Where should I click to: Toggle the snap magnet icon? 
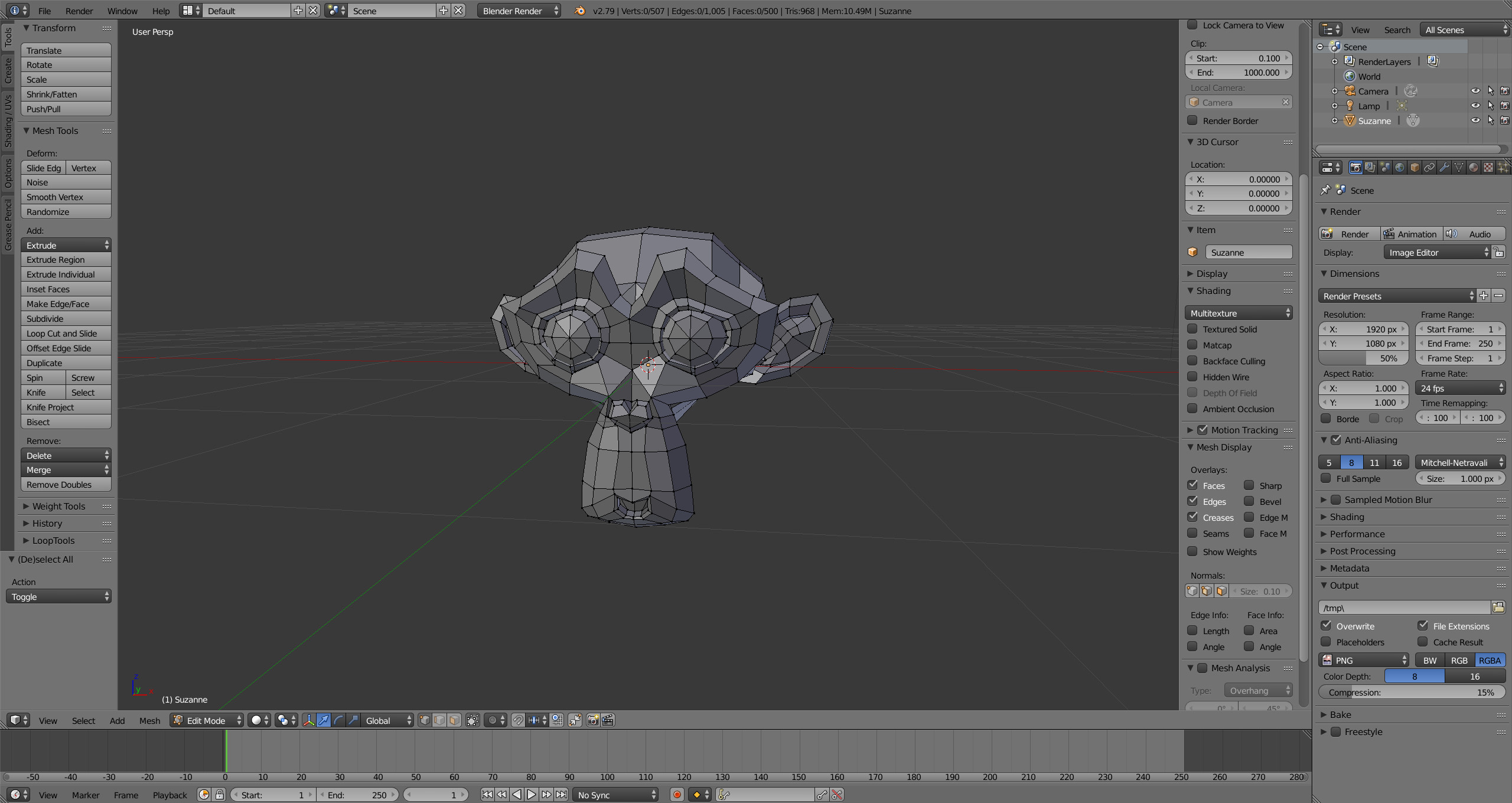click(x=517, y=720)
